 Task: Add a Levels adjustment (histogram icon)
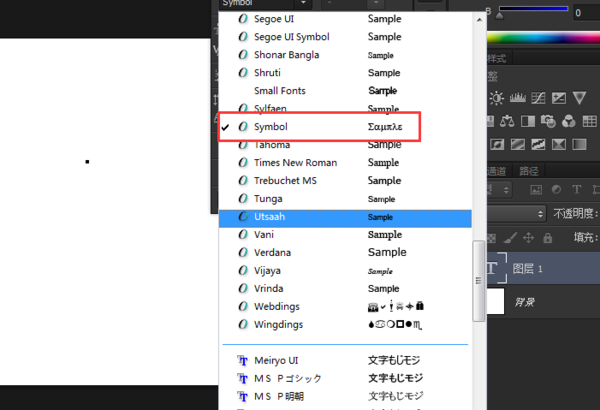pyautogui.click(x=517, y=98)
